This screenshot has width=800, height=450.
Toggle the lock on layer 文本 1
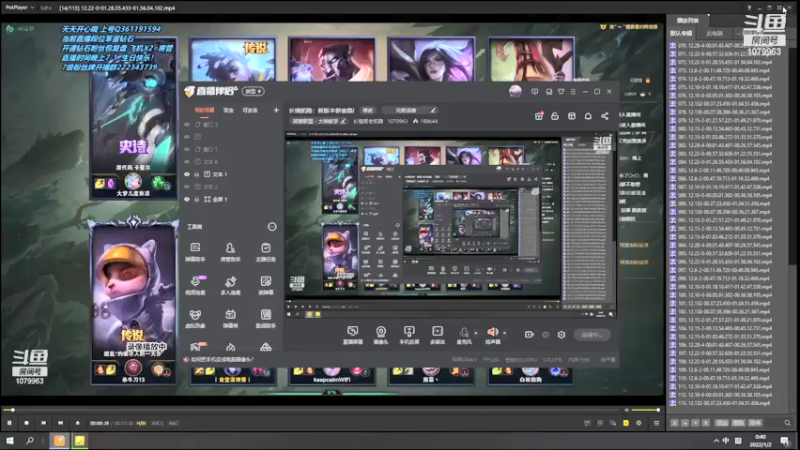click(x=197, y=174)
